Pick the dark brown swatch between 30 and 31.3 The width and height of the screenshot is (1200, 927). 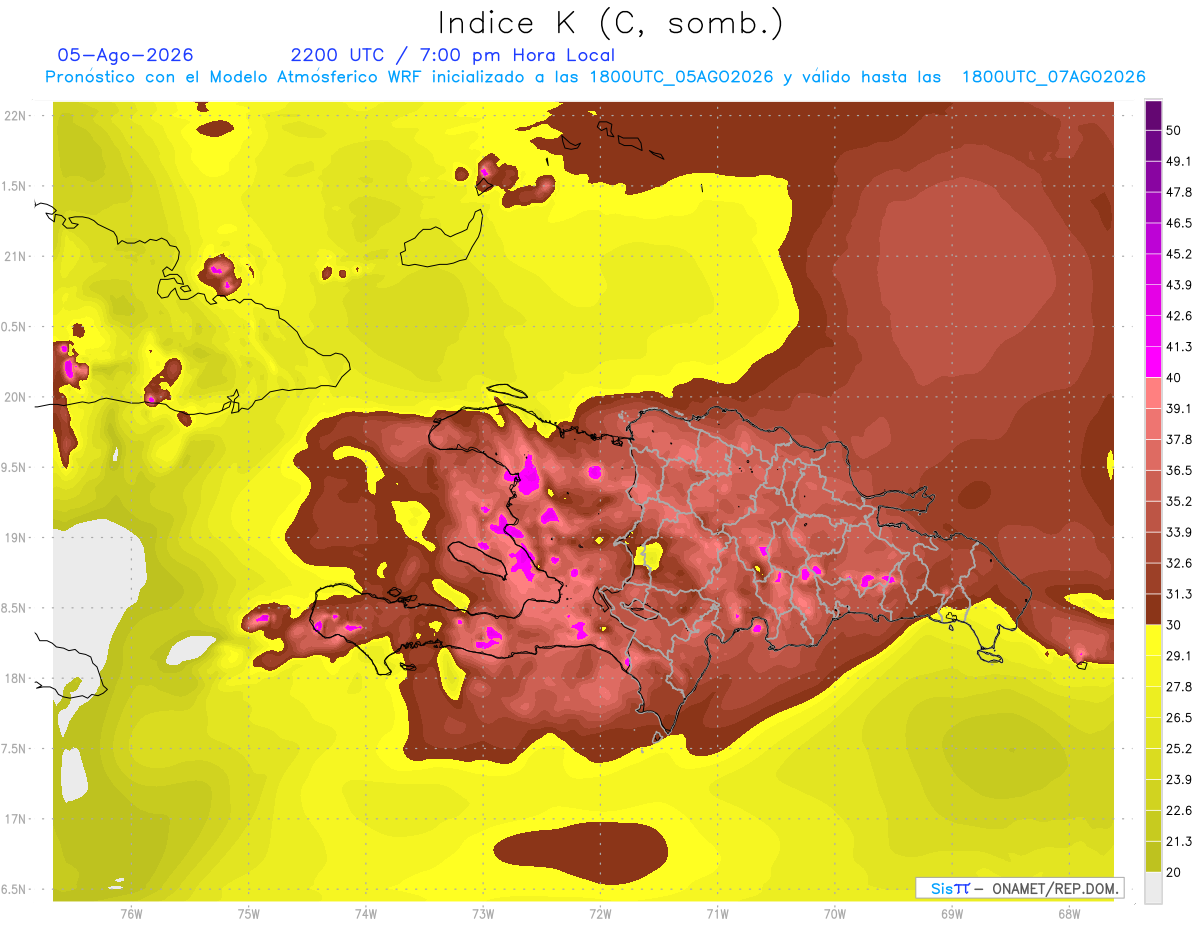pos(1153,609)
